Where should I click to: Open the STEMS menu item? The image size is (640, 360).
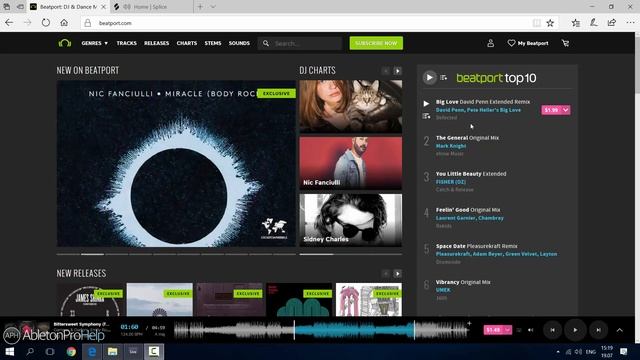coord(213,43)
